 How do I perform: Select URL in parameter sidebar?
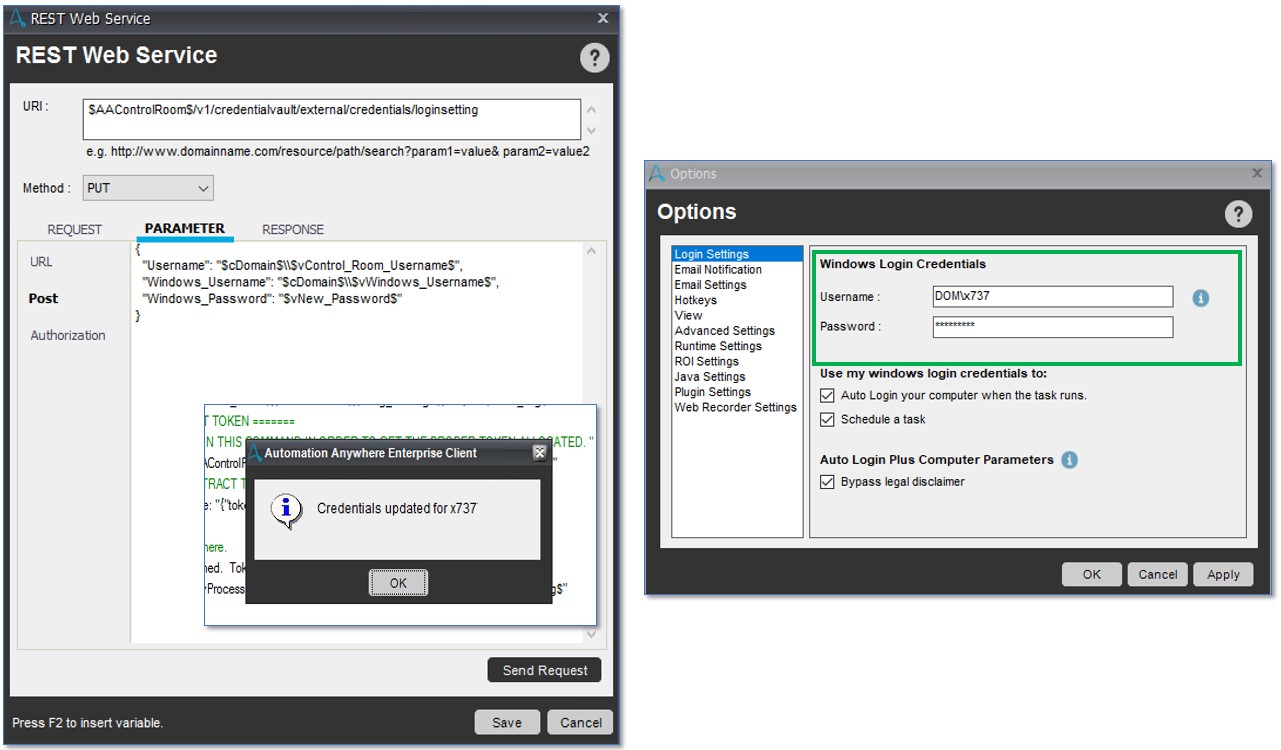(x=41, y=261)
